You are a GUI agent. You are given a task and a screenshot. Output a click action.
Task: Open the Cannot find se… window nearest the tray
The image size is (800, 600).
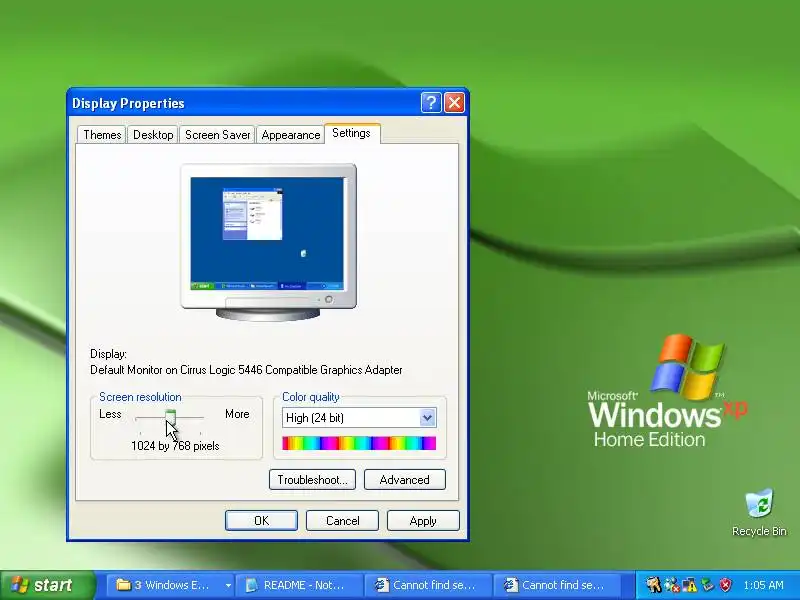pyautogui.click(x=557, y=585)
